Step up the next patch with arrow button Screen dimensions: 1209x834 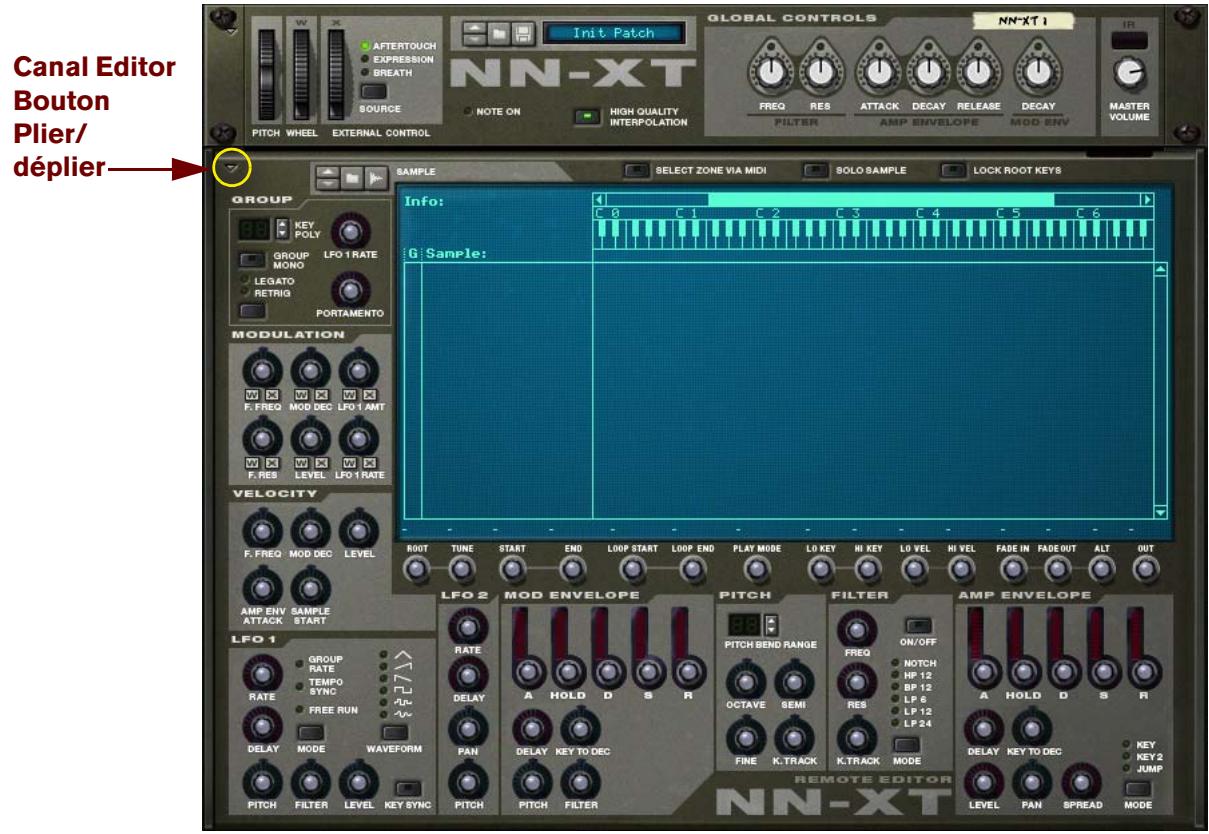(x=477, y=26)
